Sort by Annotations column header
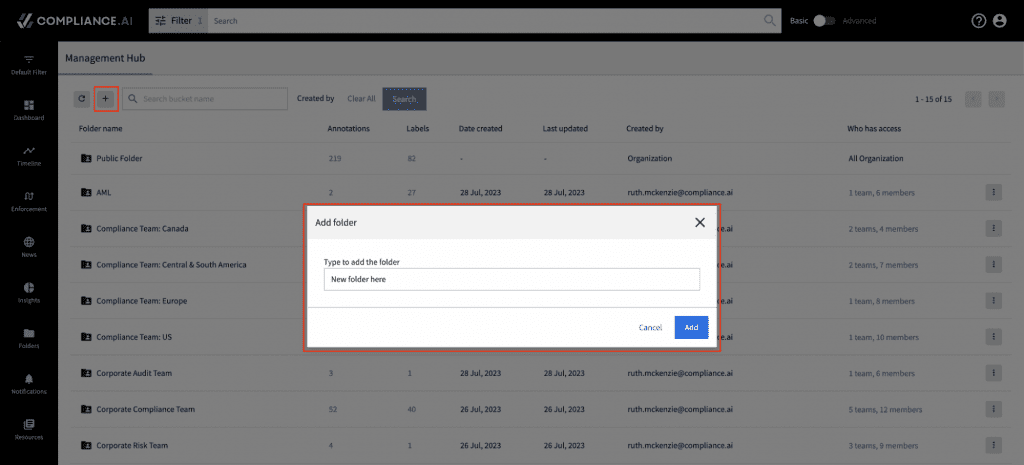 point(349,129)
